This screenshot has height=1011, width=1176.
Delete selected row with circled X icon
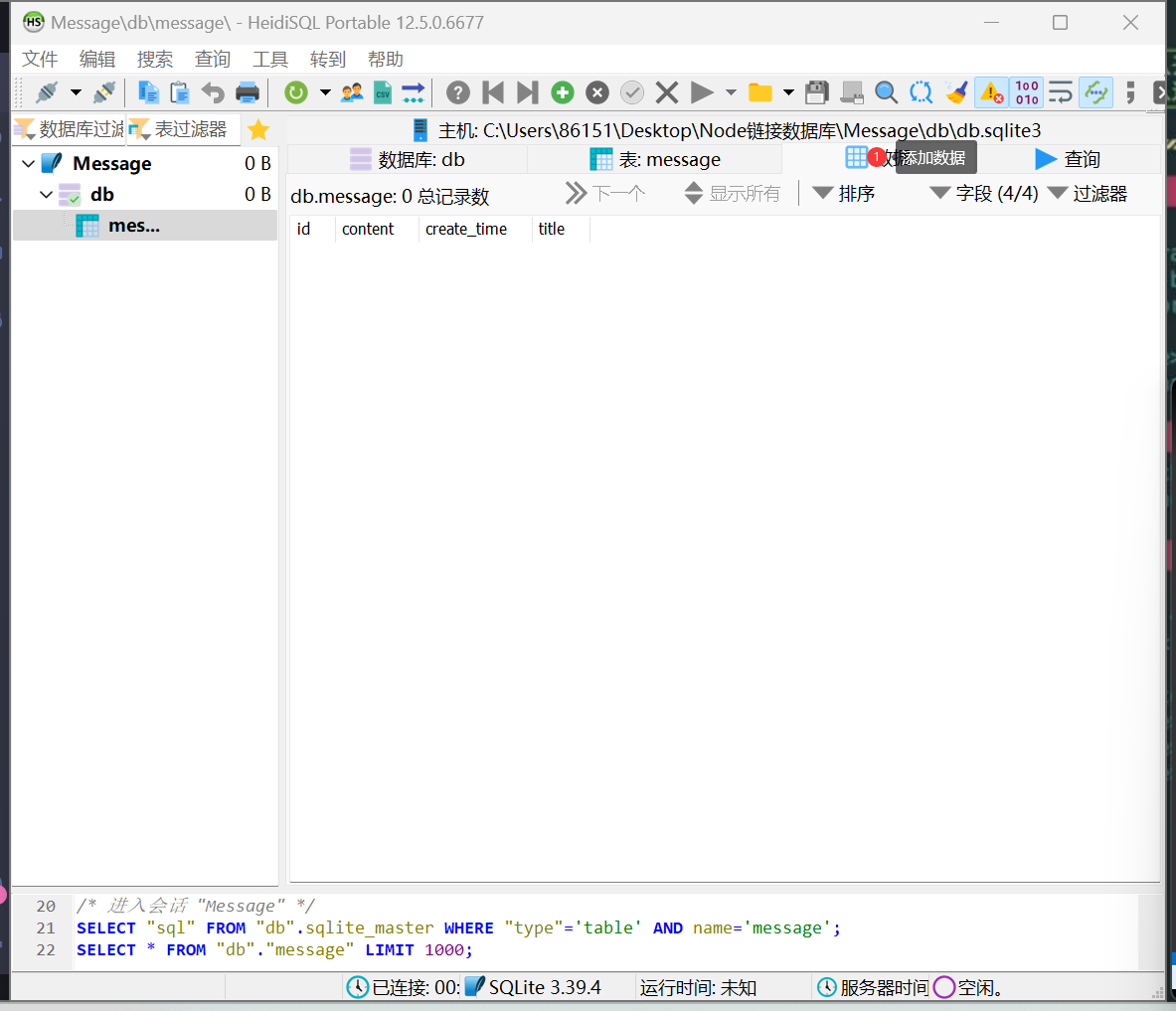(597, 93)
